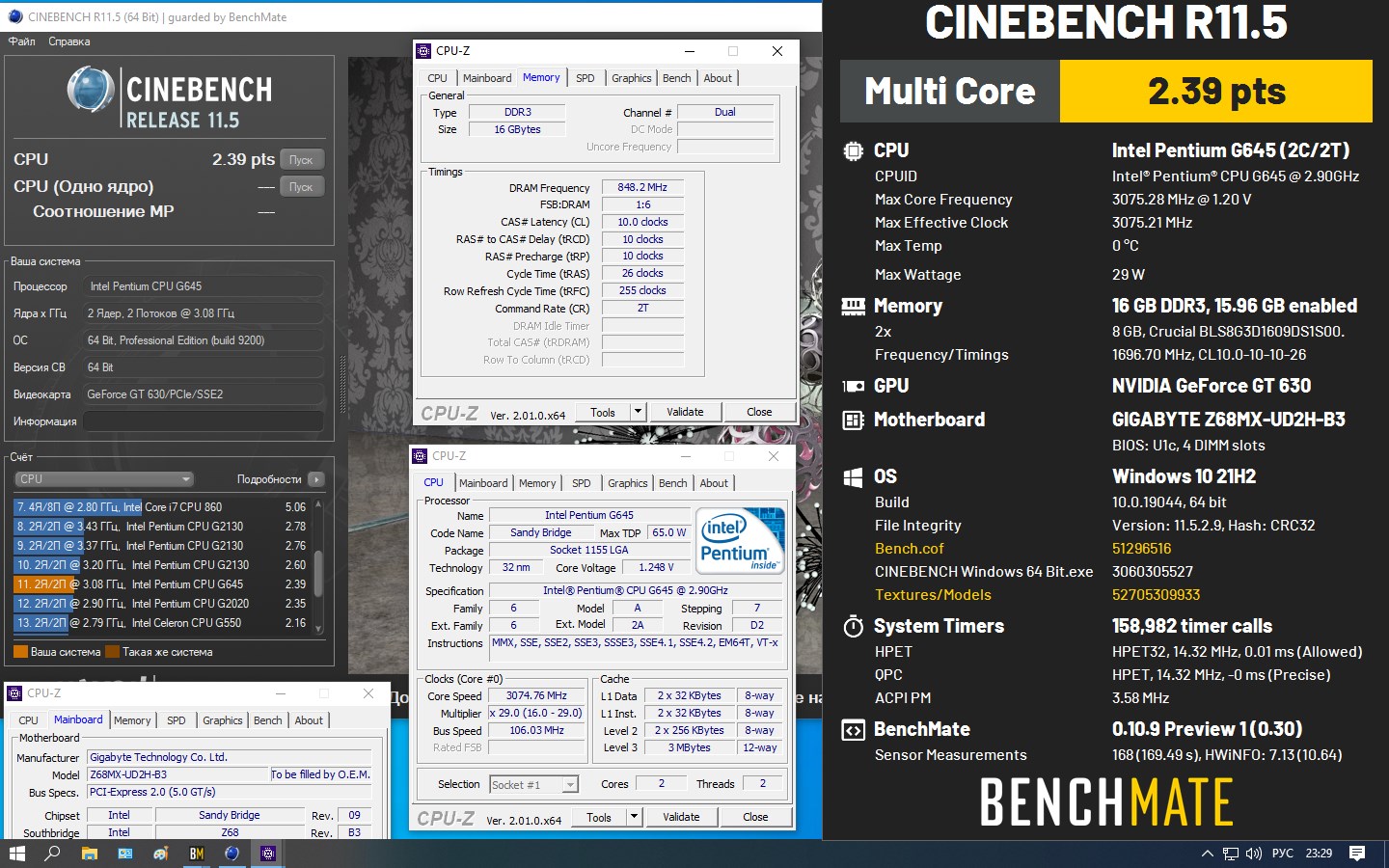Screen dimensions: 1389x868
Task: Click BenchMate OS Windows icon
Action: [x=853, y=477]
